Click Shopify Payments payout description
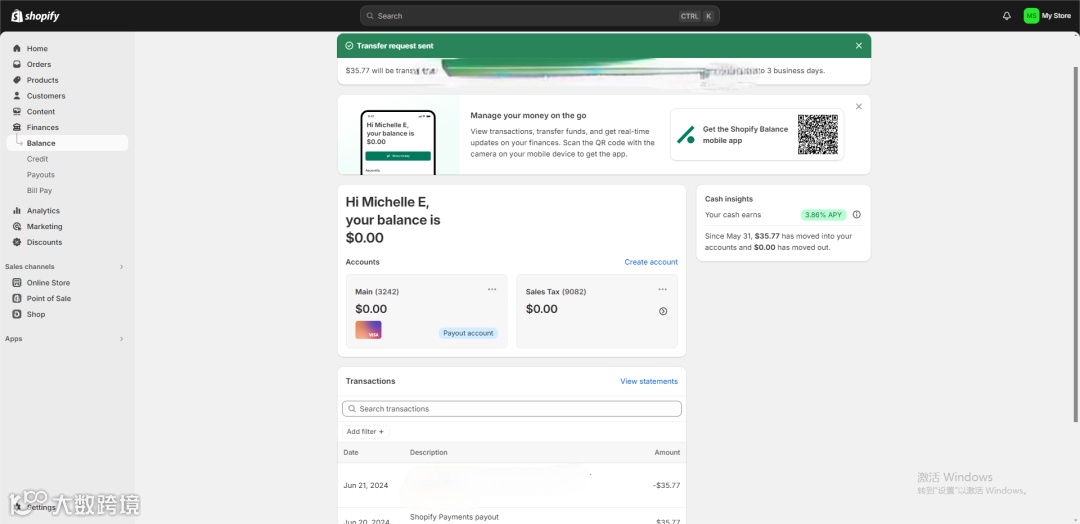Screen dimensions: 1080x524 point(454,517)
